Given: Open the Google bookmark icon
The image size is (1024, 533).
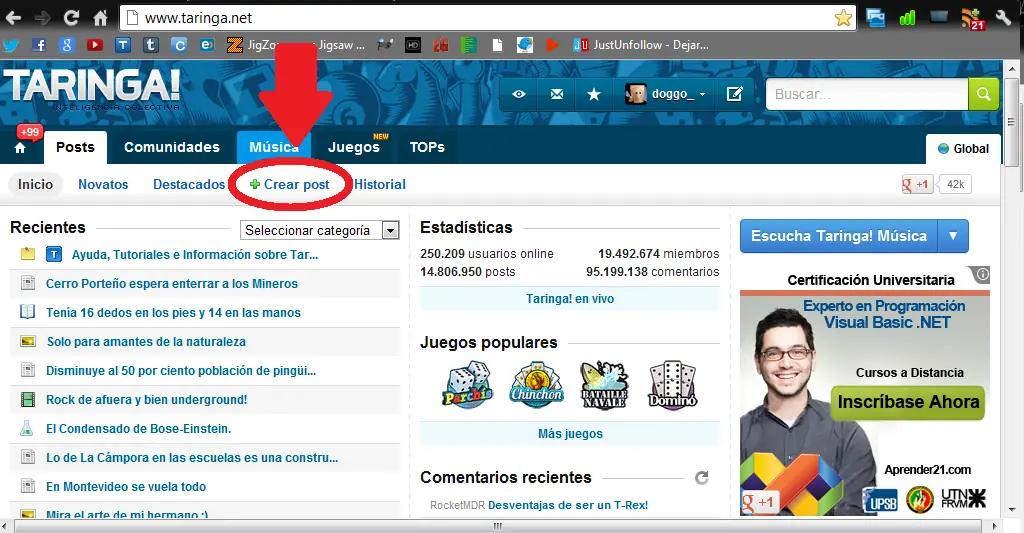Looking at the screenshot, I should (66, 45).
